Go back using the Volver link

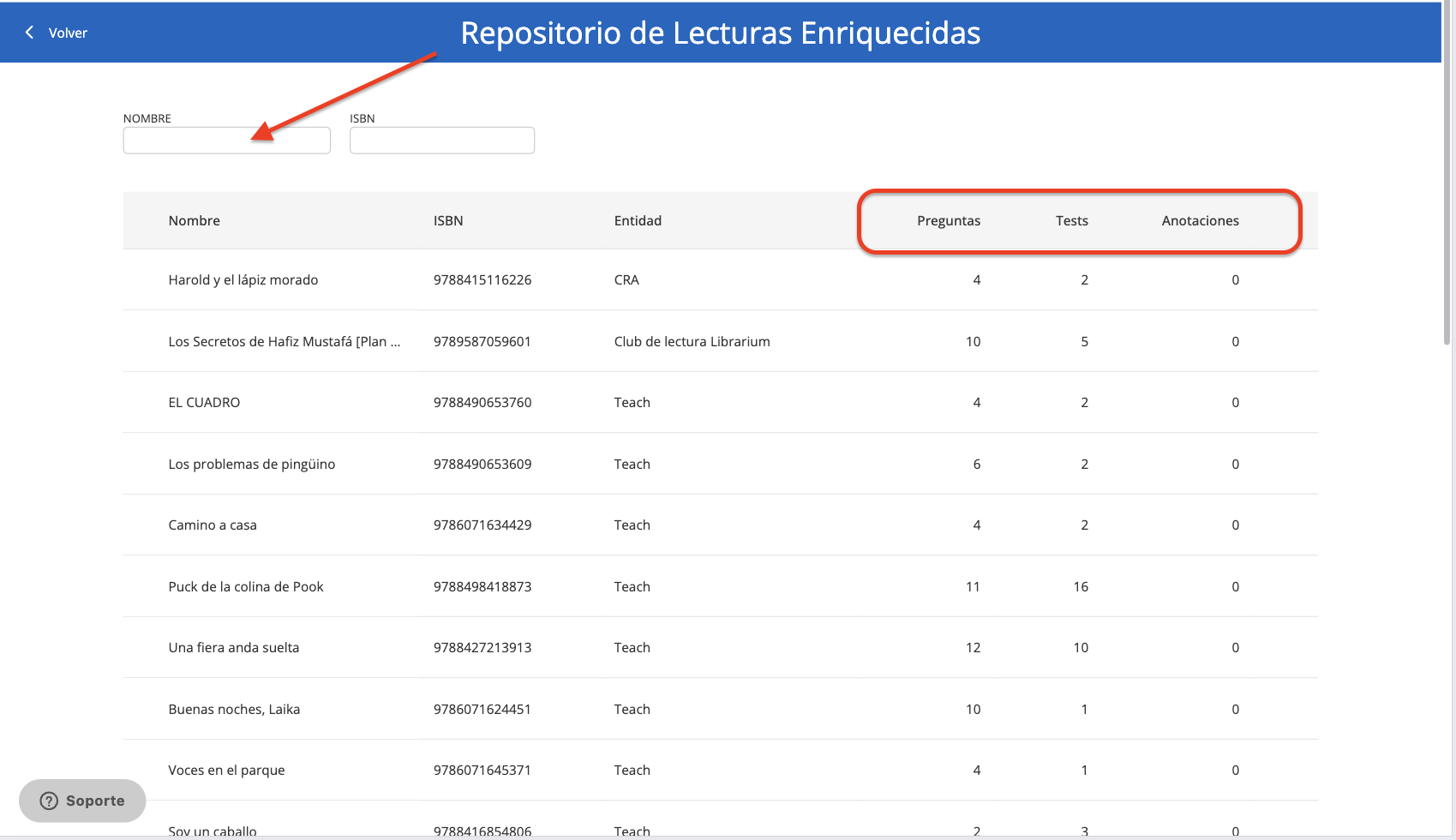pos(68,33)
